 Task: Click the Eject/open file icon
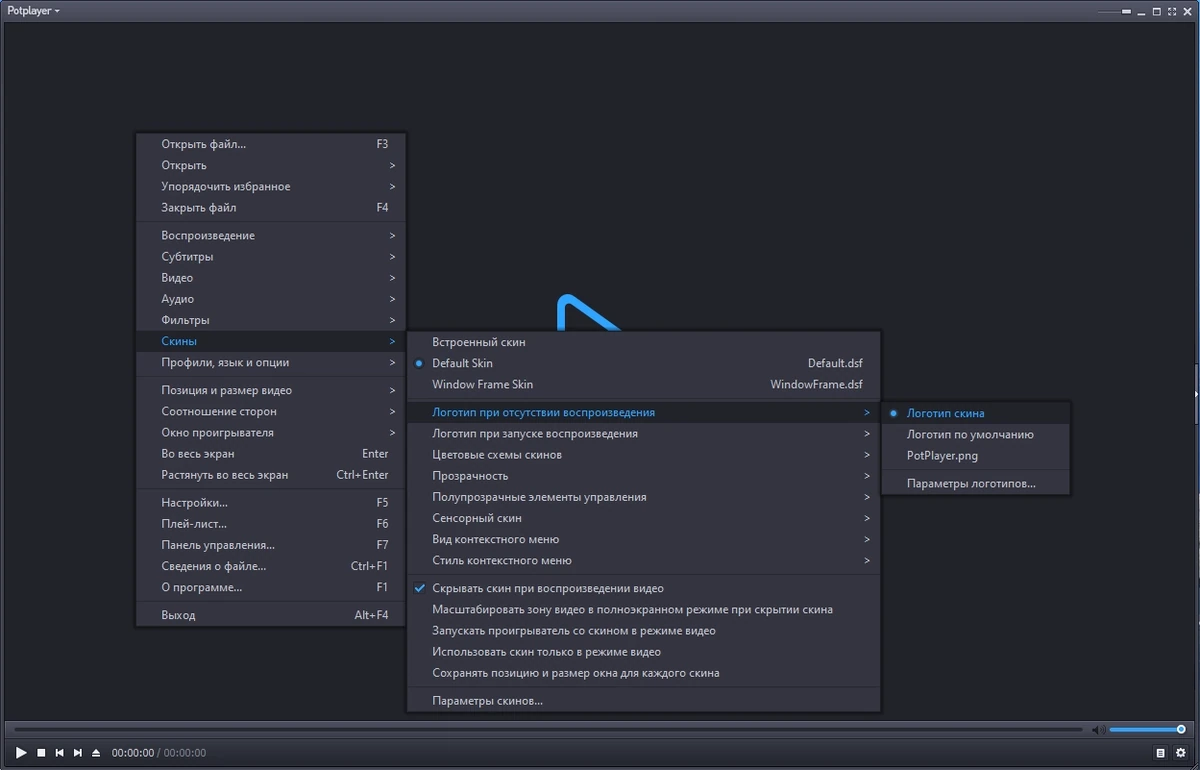coord(96,752)
